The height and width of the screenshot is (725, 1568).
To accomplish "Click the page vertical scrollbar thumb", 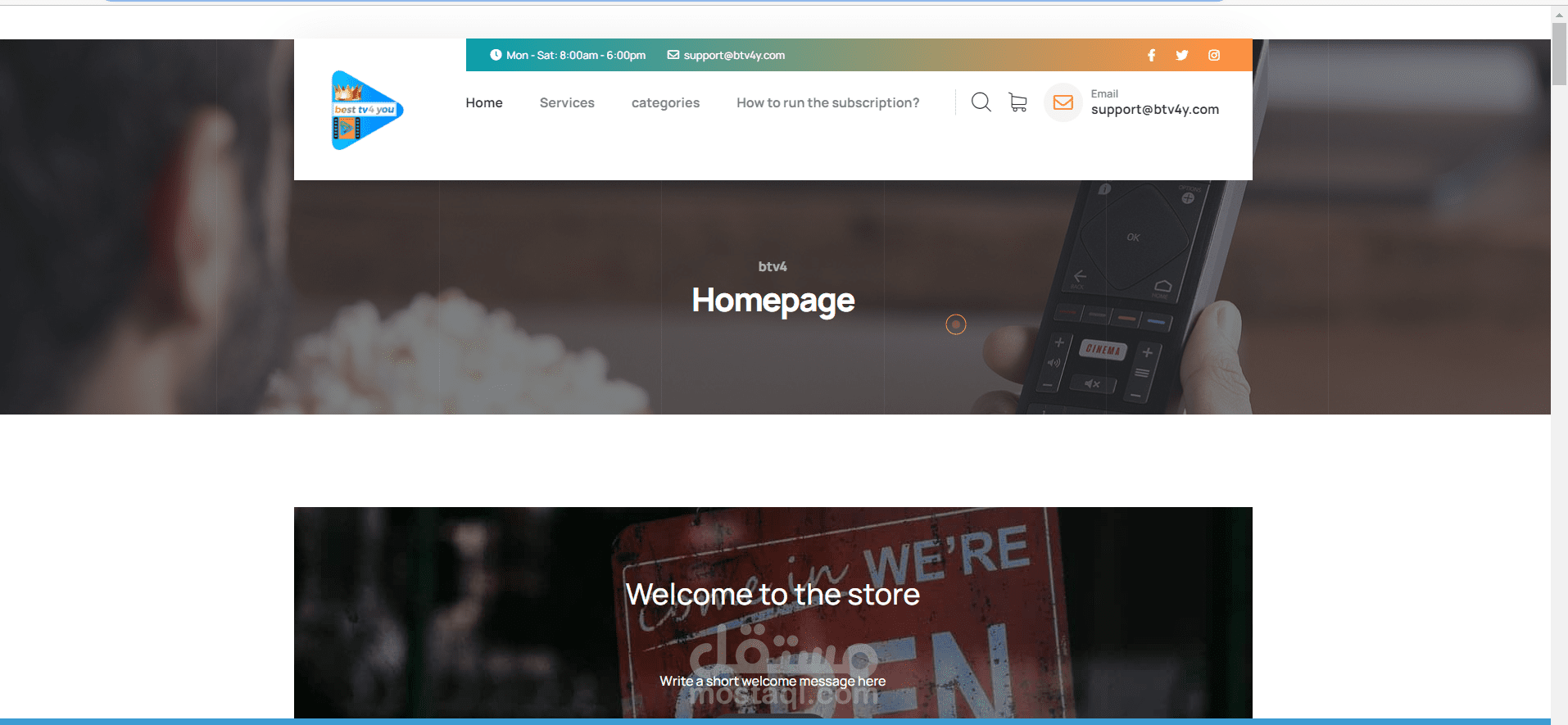I will pos(1559,53).
